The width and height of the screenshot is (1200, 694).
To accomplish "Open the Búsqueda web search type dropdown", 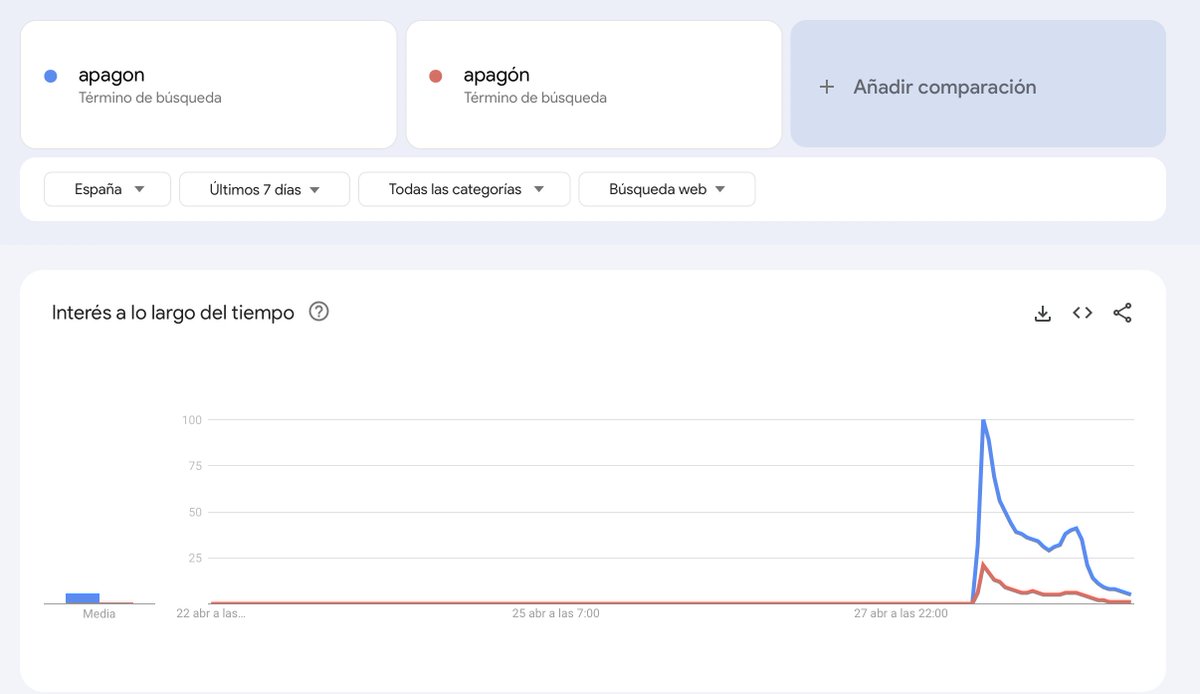I will pos(667,189).
